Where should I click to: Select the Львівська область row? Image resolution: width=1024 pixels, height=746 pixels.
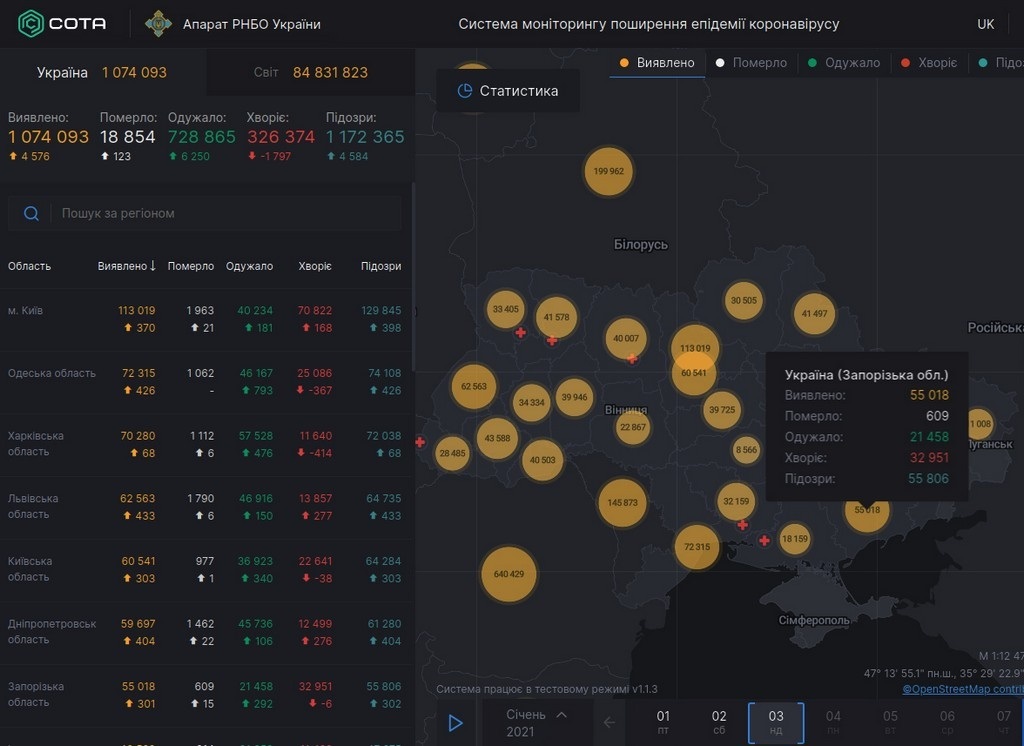[206, 508]
